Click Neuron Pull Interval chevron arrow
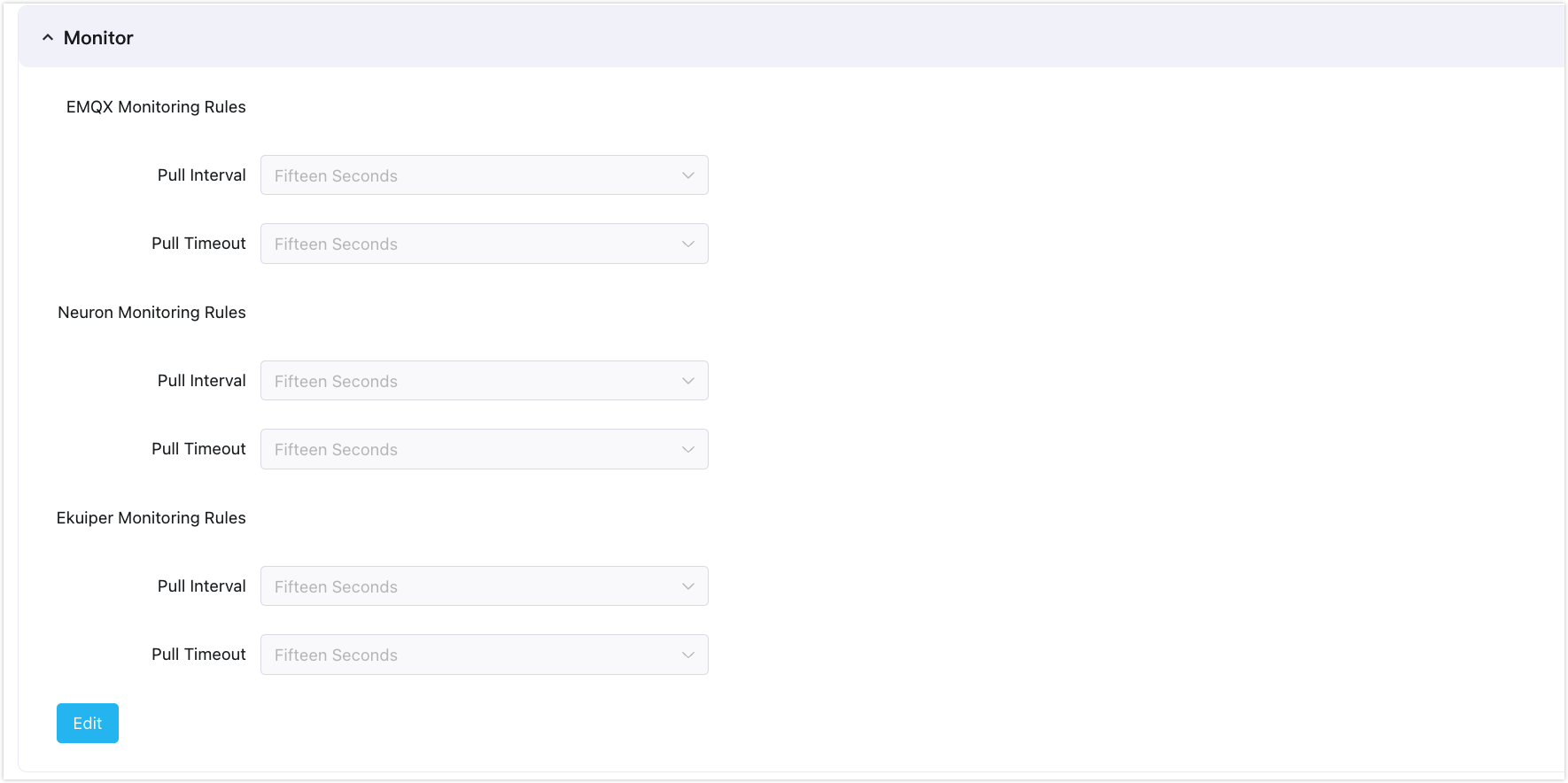 tap(688, 381)
